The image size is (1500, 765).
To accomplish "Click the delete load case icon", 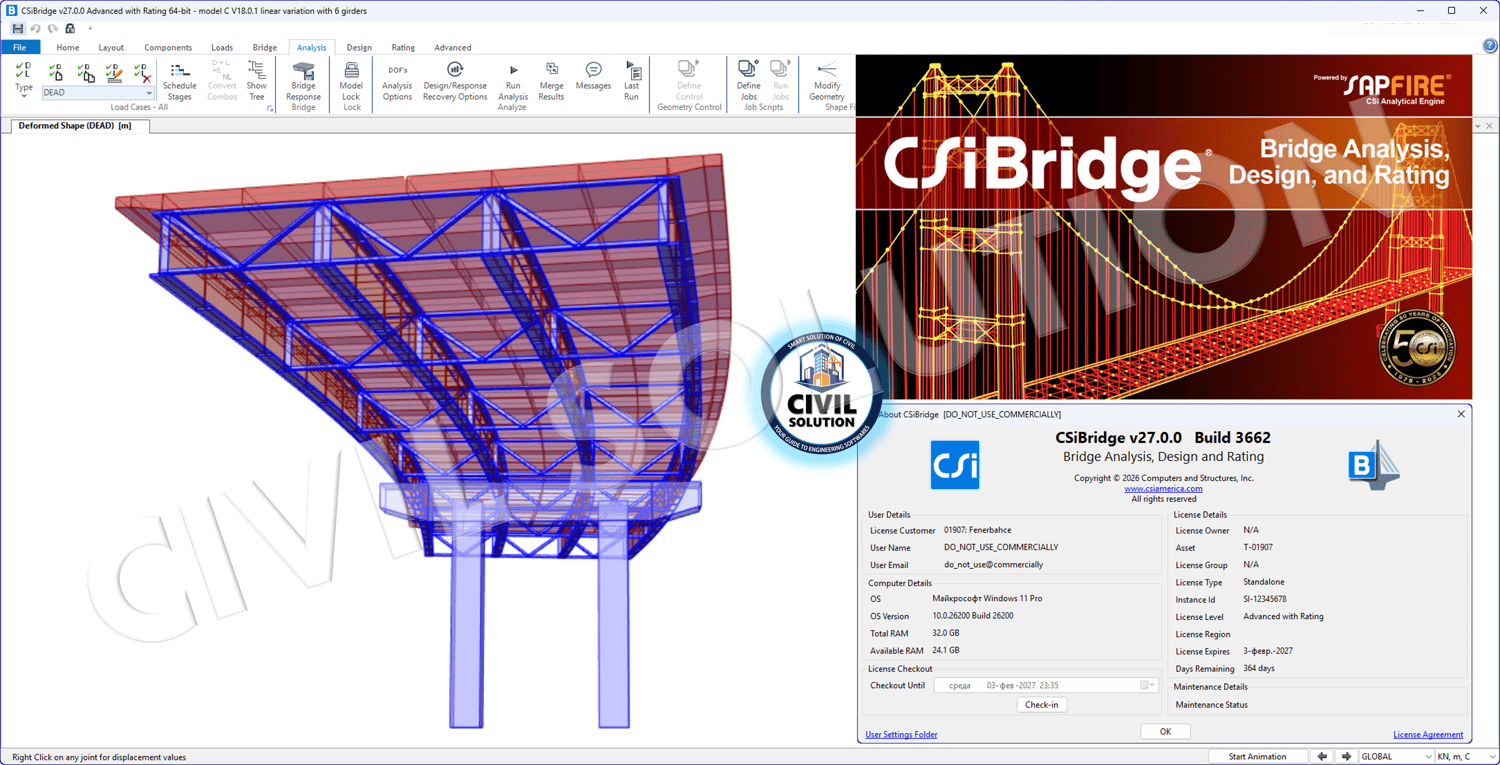I will pos(142,72).
